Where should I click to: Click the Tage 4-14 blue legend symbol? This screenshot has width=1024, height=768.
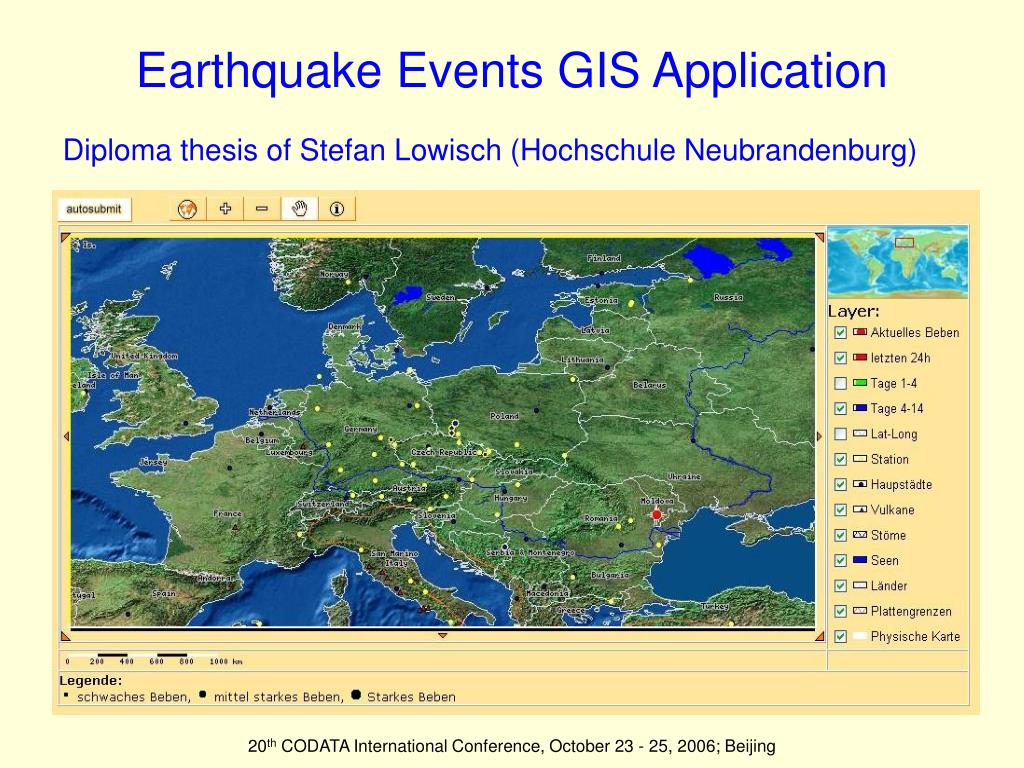tap(860, 408)
